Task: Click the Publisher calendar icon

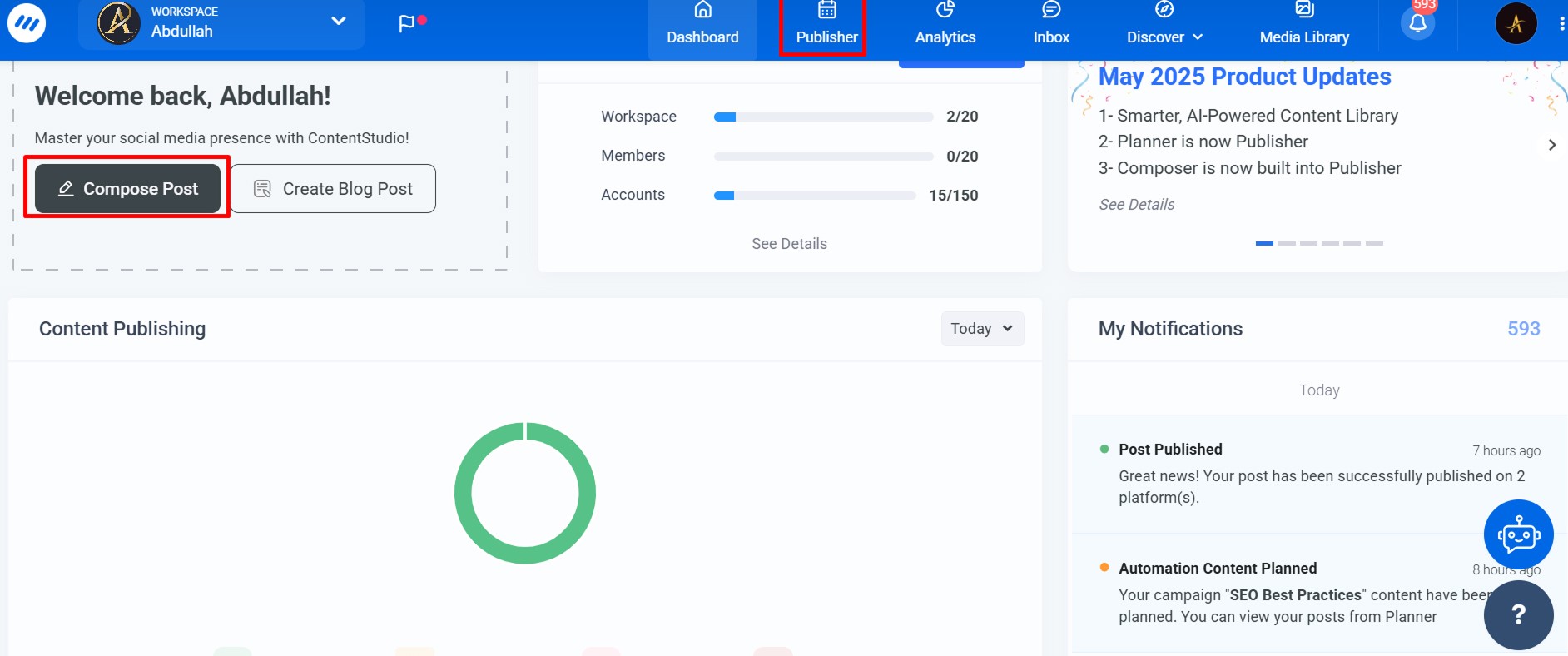Action: 826,9
